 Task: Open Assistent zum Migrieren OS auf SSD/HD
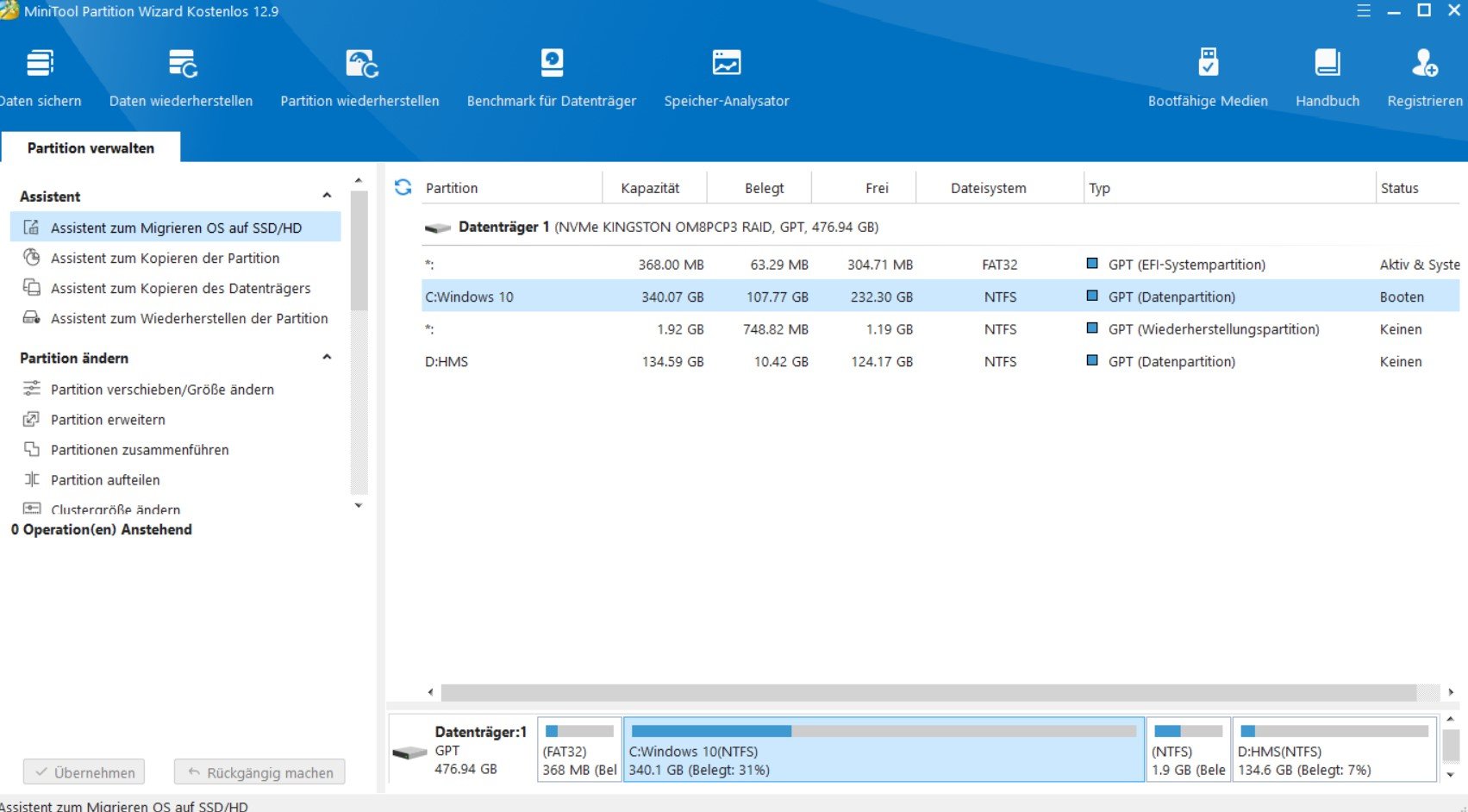click(176, 228)
